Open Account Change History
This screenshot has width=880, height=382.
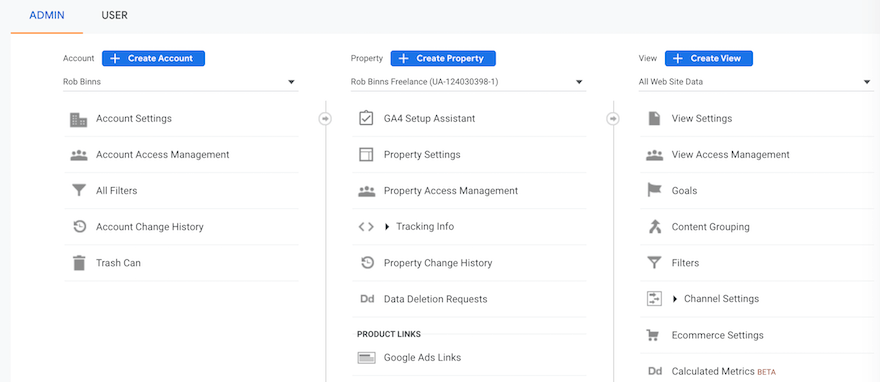tap(150, 227)
